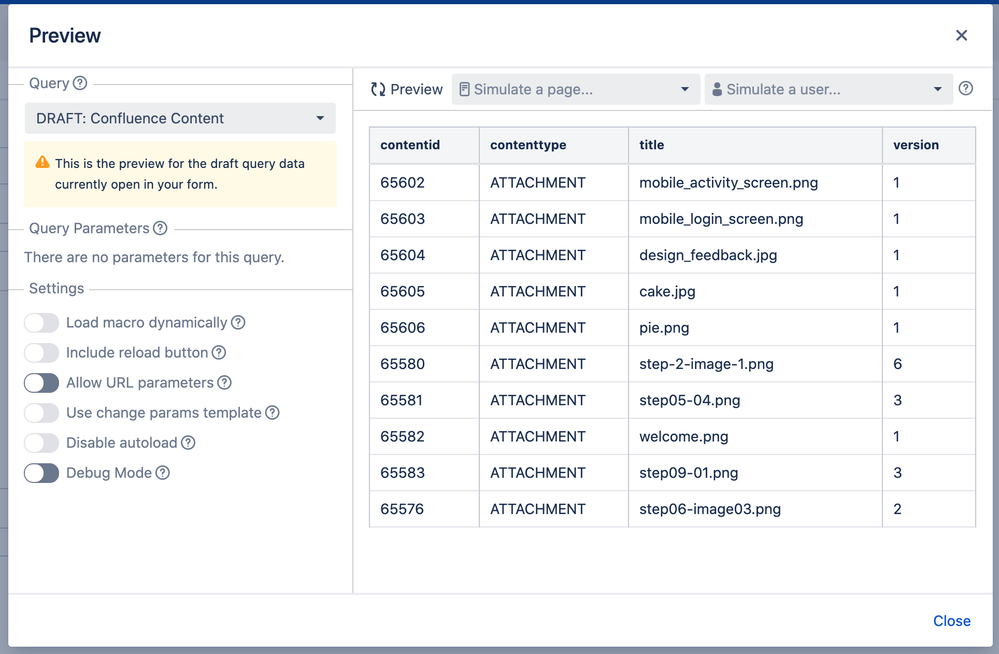Image resolution: width=999 pixels, height=654 pixels.
Task: Click the help icon beside Simulate a user
Action: (x=966, y=89)
